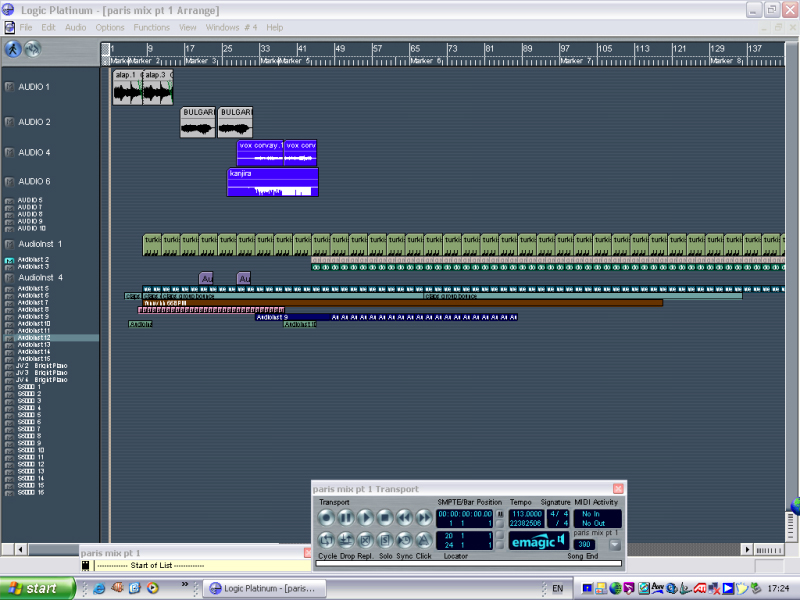Mute the AUDIO 1 track
This screenshot has height=600, width=800.
click(9, 87)
